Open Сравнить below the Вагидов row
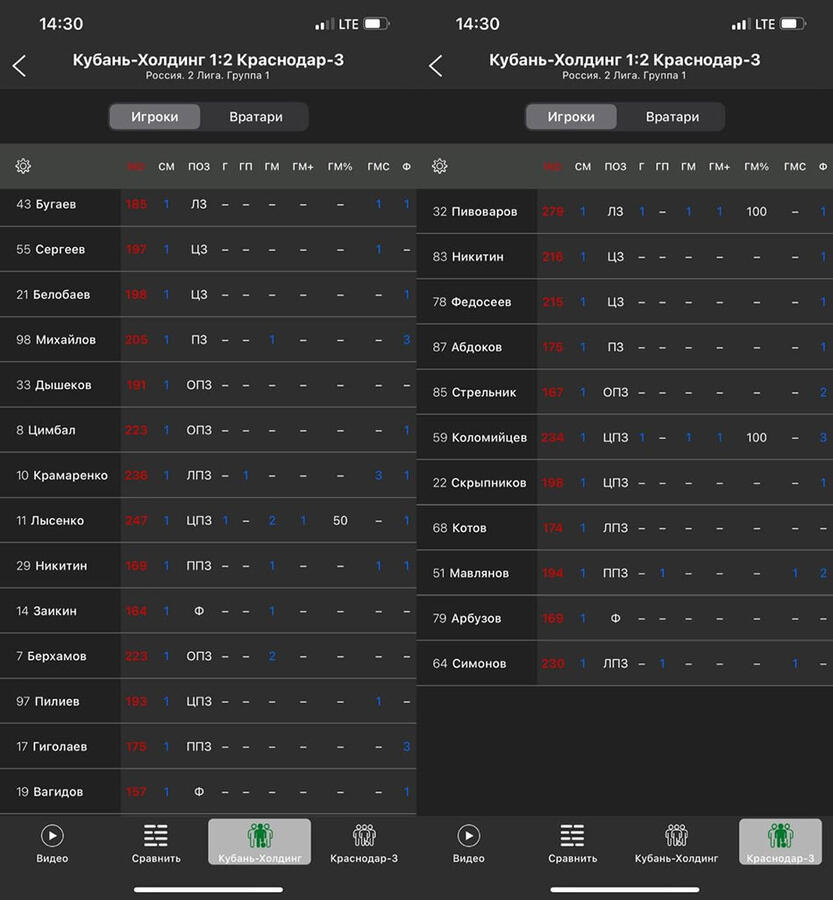Screen dimensions: 833x900 (156, 843)
